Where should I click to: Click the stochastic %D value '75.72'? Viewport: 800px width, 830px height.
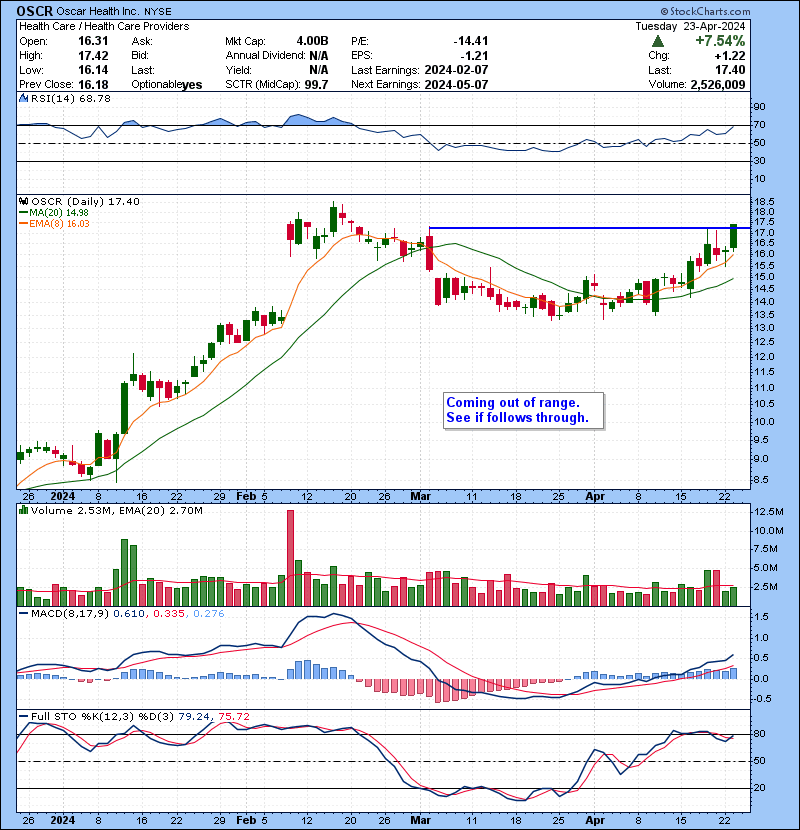[234, 717]
